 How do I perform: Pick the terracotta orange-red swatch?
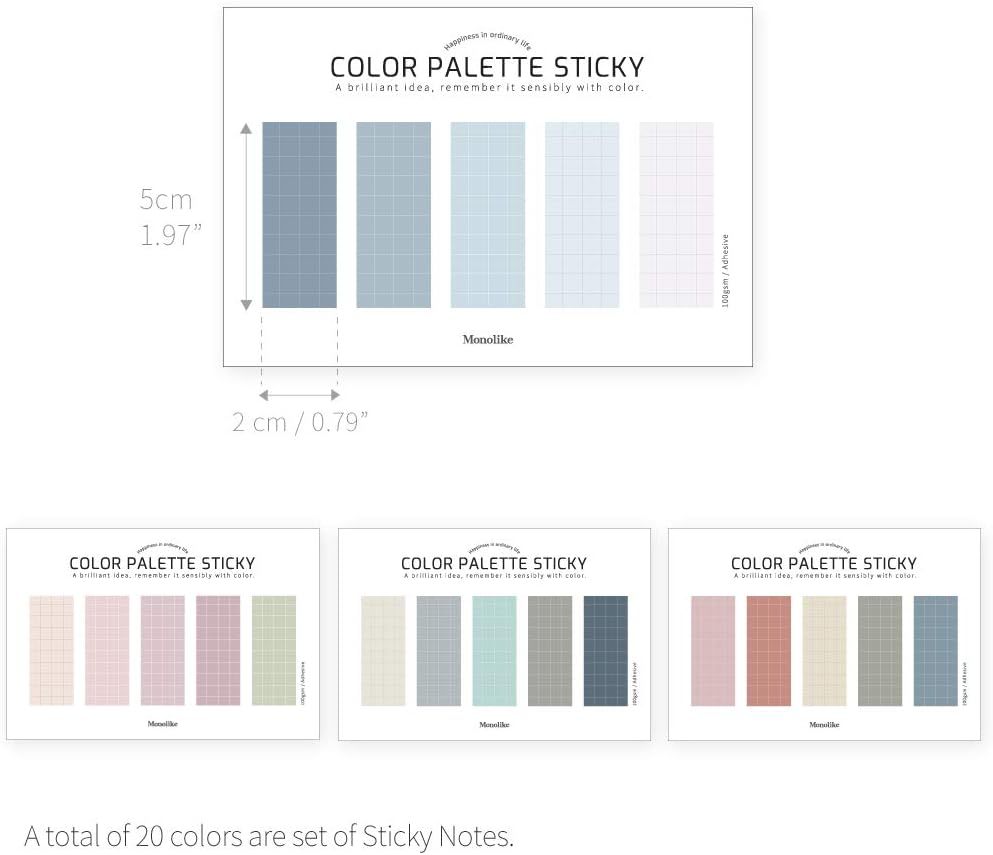768,650
